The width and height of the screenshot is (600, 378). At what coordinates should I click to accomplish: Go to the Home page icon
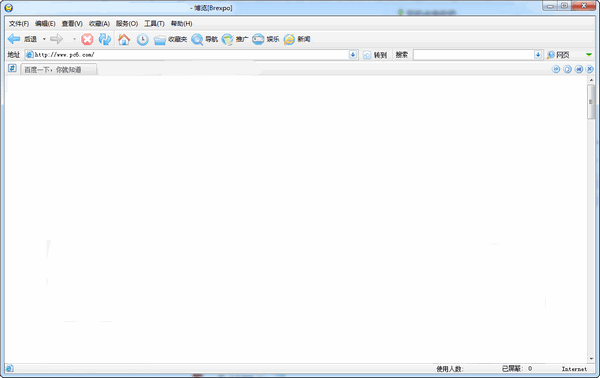coord(124,39)
